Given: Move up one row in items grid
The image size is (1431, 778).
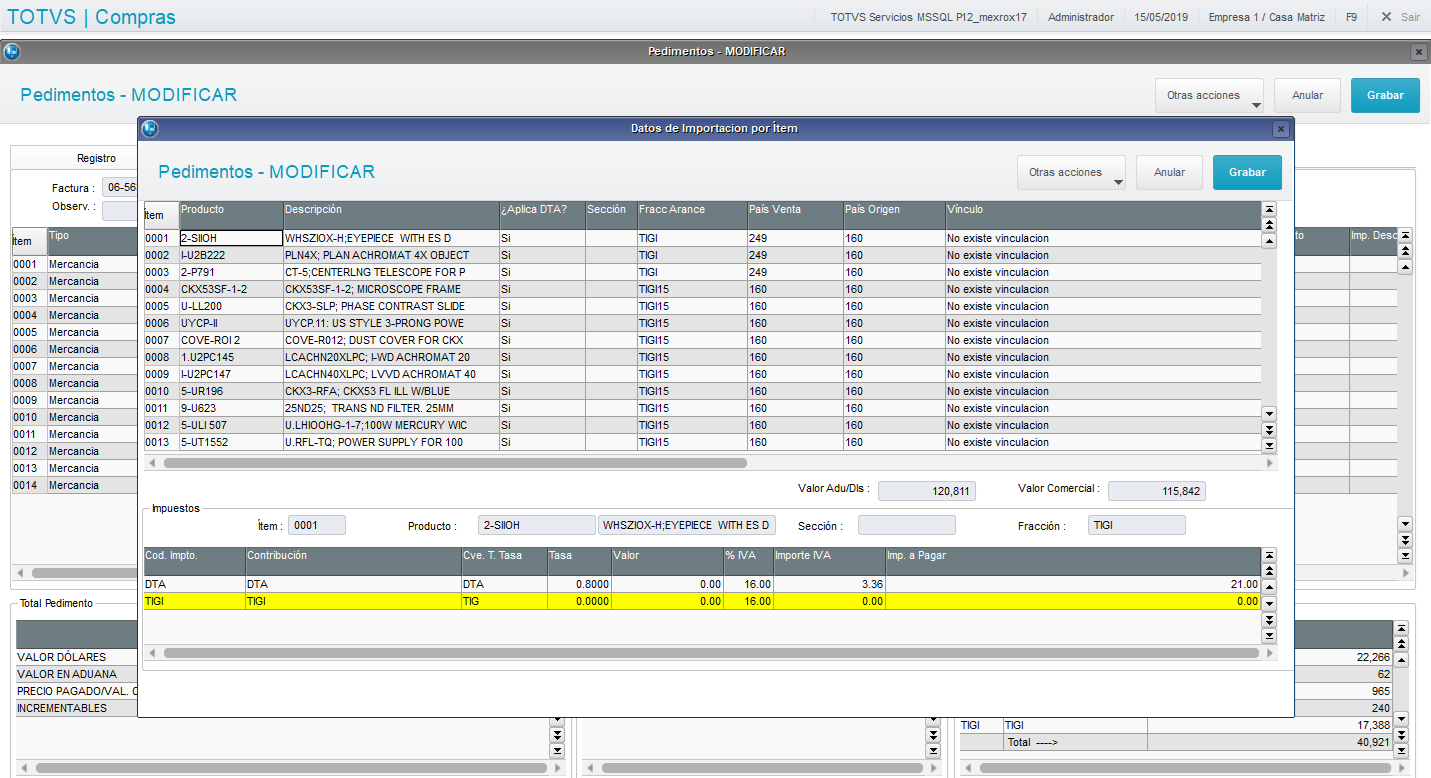Looking at the screenshot, I should click(x=1269, y=241).
